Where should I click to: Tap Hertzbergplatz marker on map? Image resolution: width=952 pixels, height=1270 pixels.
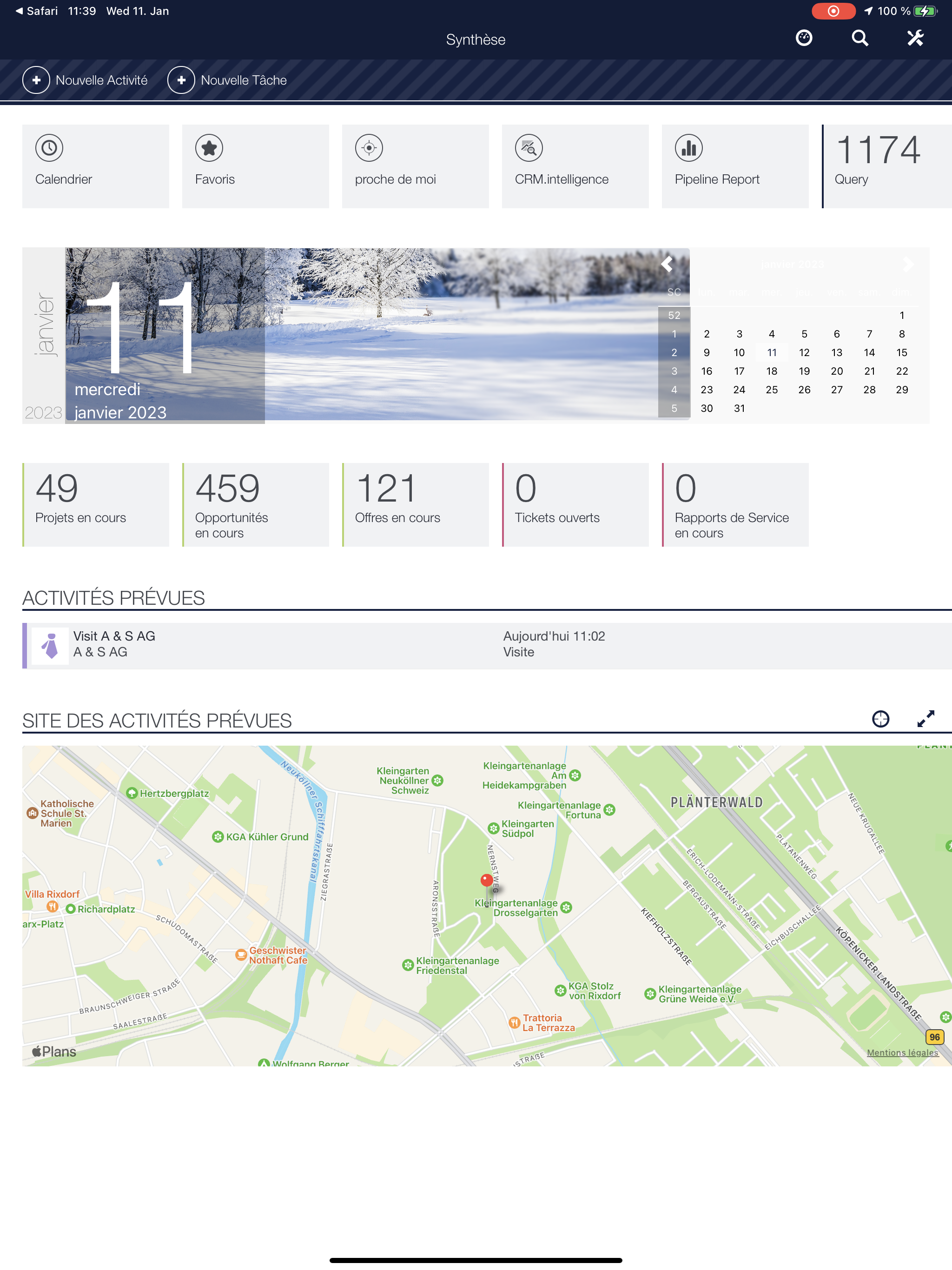click(x=132, y=793)
